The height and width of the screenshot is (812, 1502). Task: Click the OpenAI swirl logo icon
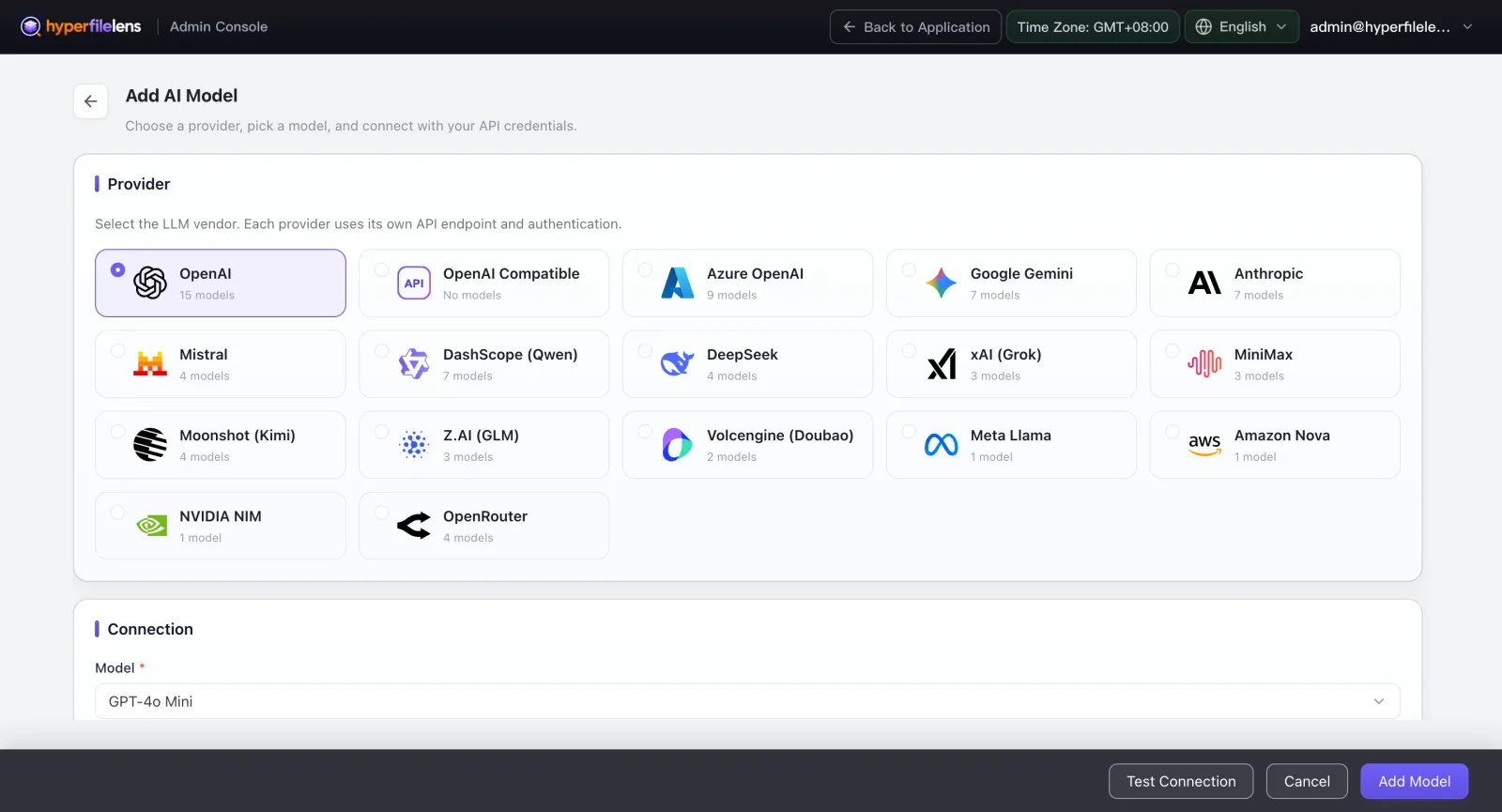tap(150, 283)
